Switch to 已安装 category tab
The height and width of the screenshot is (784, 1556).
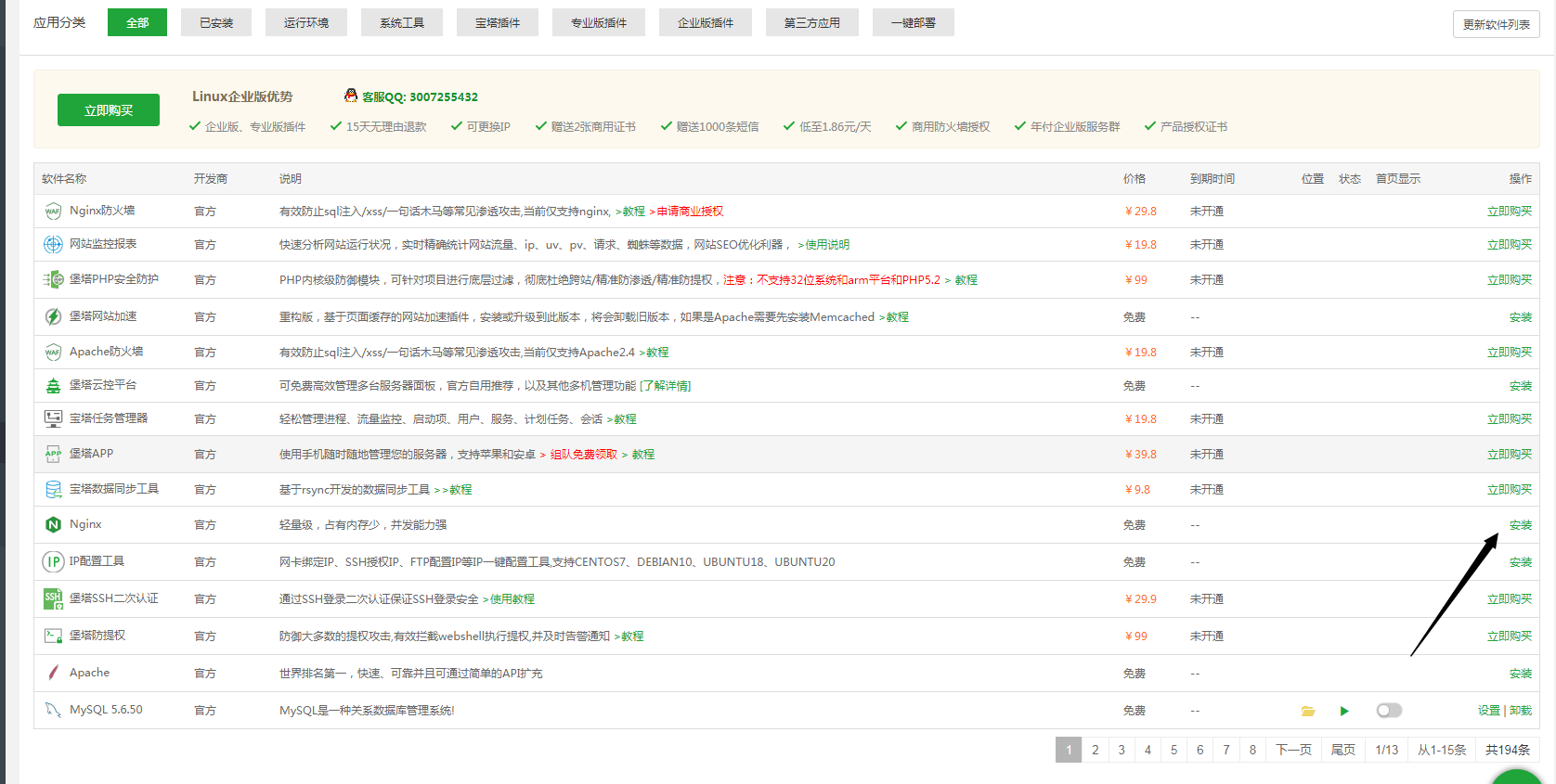coord(216,22)
